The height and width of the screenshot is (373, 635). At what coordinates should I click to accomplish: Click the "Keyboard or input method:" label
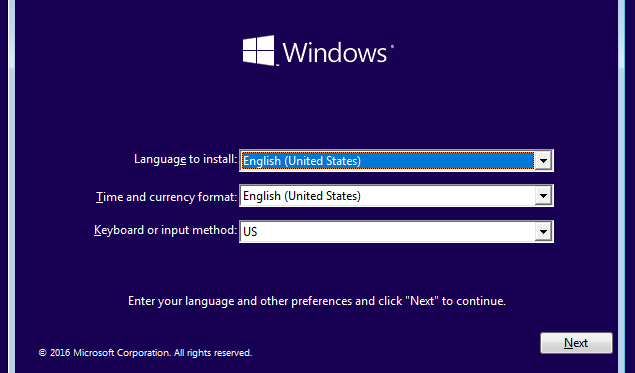coord(165,230)
